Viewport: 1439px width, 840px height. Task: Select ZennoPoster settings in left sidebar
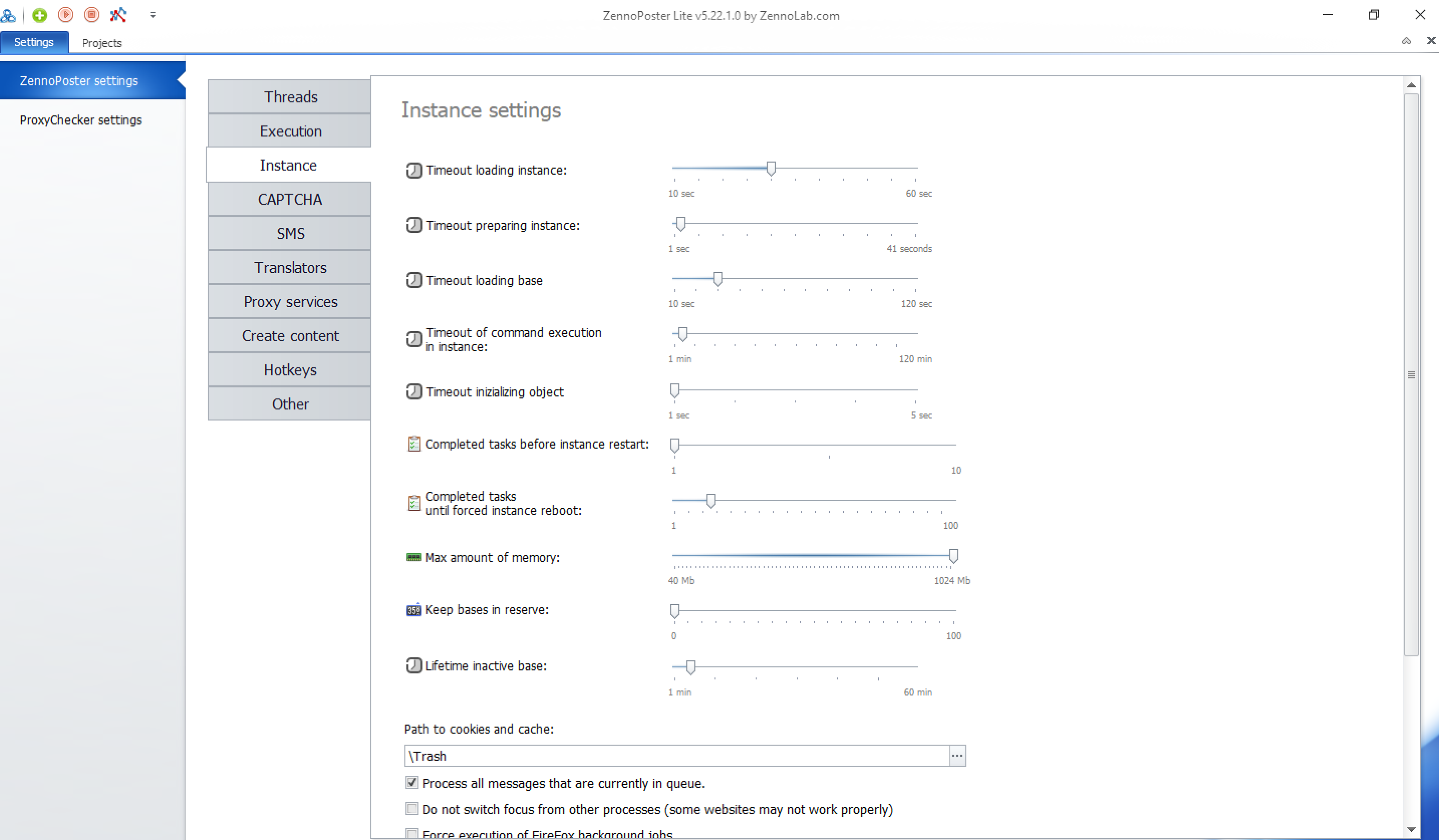(92, 80)
